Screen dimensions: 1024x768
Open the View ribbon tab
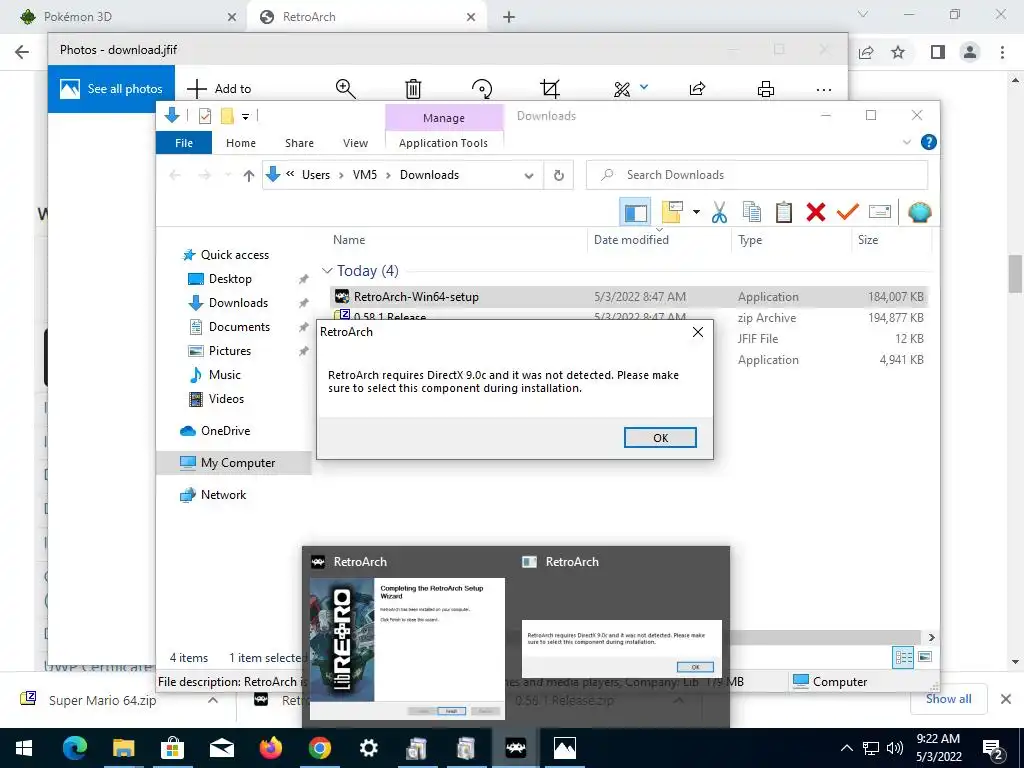pyautogui.click(x=355, y=143)
